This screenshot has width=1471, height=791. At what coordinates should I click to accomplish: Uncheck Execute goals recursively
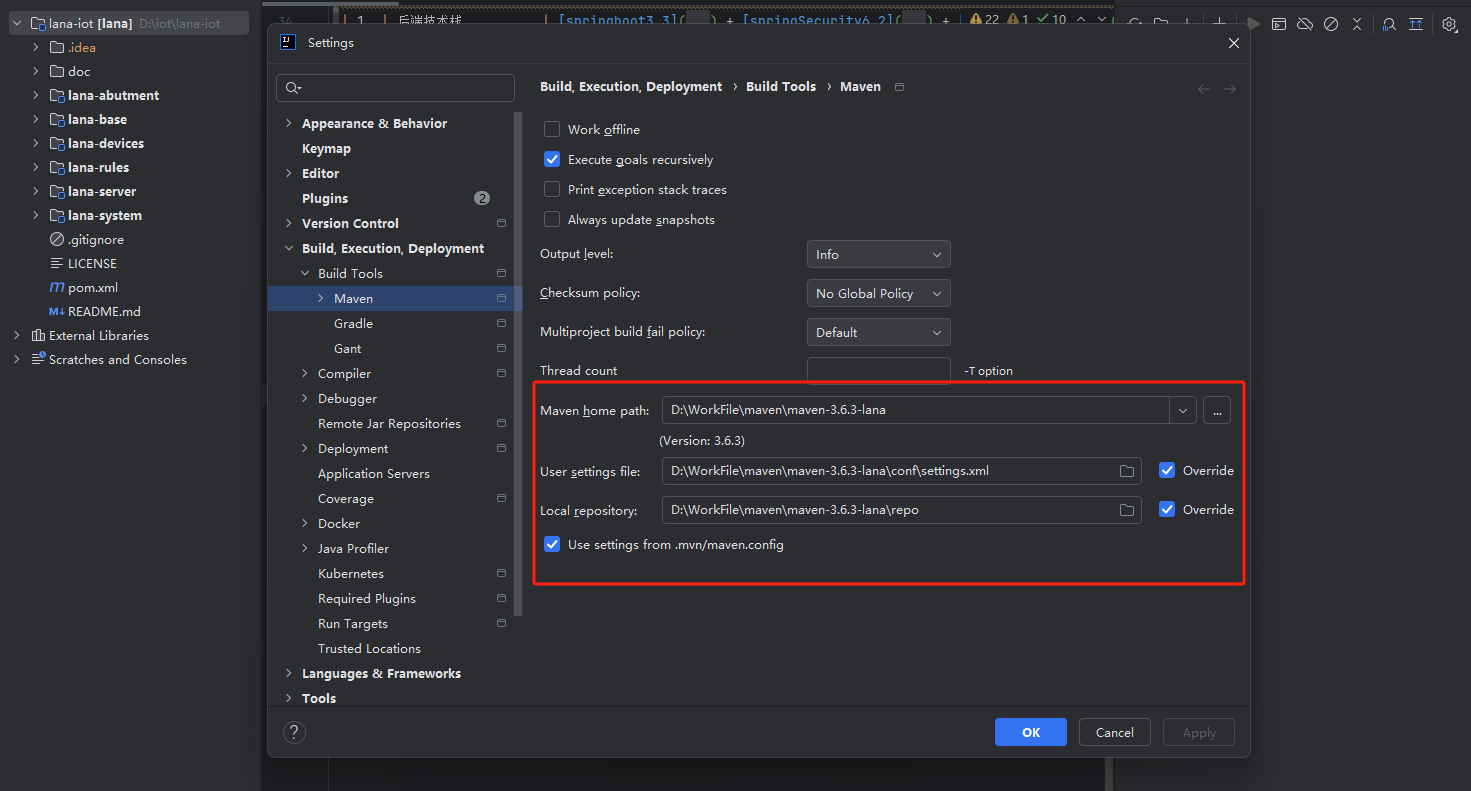[x=552, y=160]
